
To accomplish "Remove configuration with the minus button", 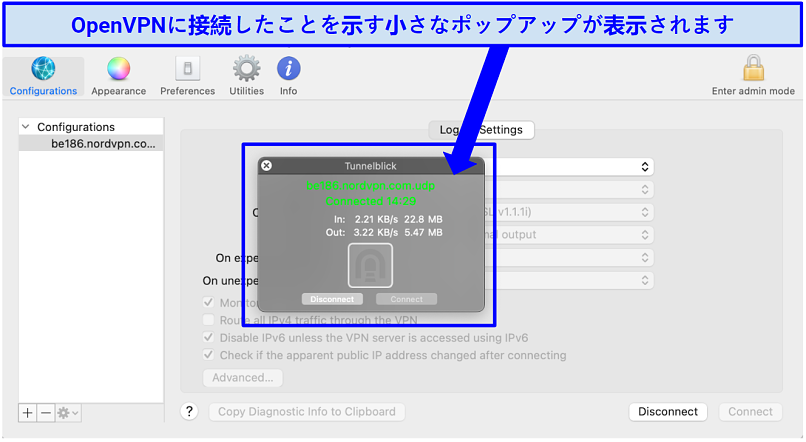I will (x=46, y=413).
